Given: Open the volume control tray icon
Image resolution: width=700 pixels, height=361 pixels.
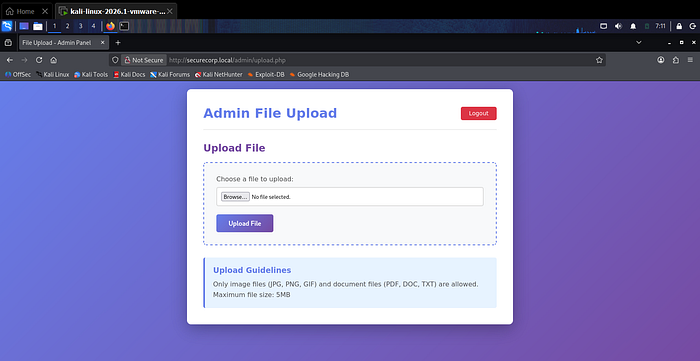Looking at the screenshot, I should tap(618, 26).
